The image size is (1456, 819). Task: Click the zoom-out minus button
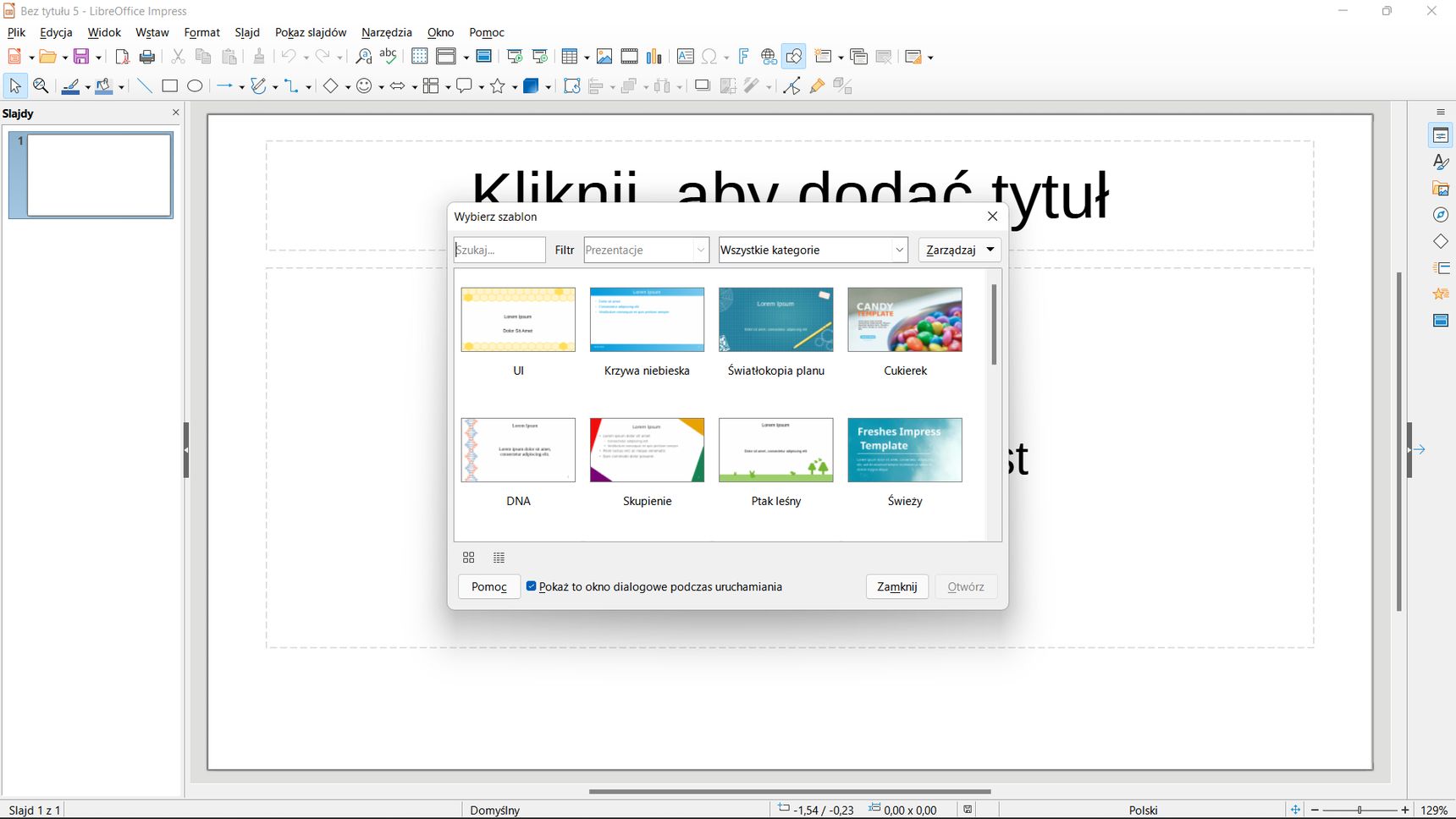point(1315,810)
